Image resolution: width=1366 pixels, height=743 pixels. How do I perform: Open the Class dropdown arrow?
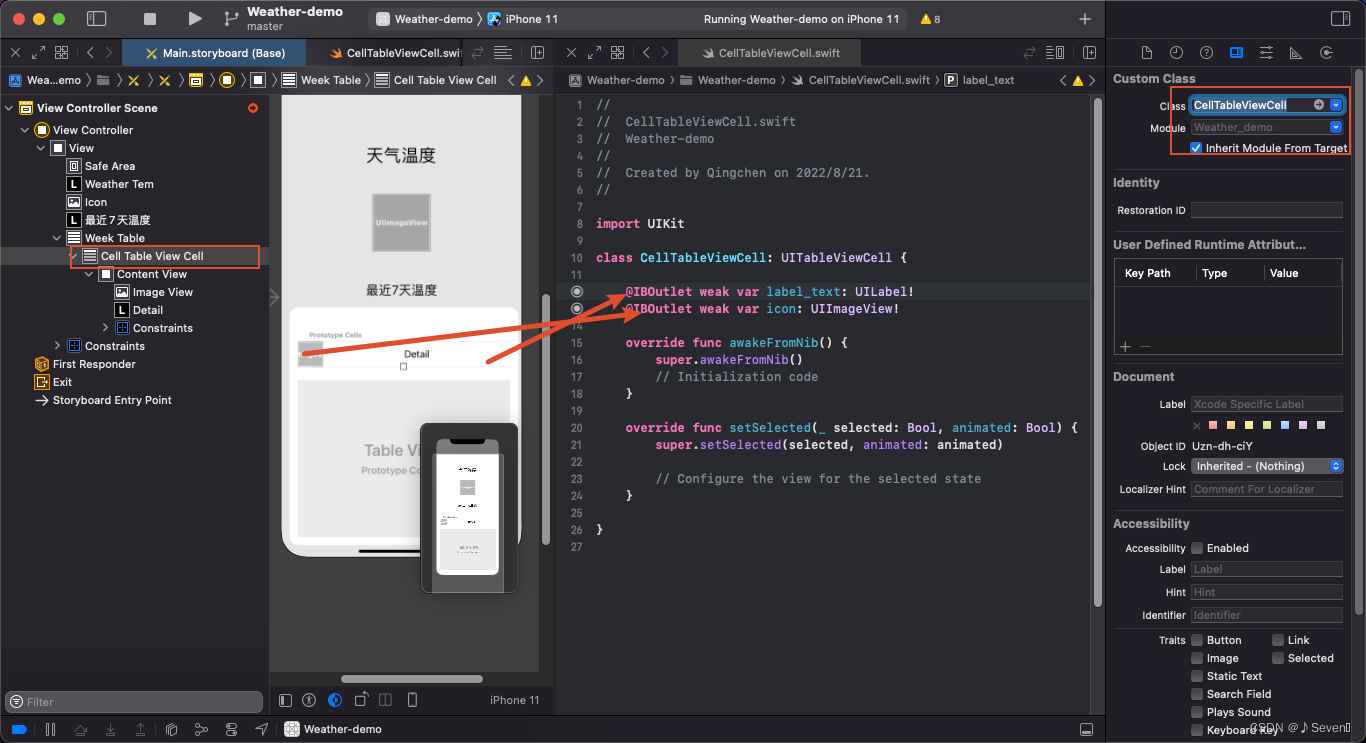point(1335,105)
